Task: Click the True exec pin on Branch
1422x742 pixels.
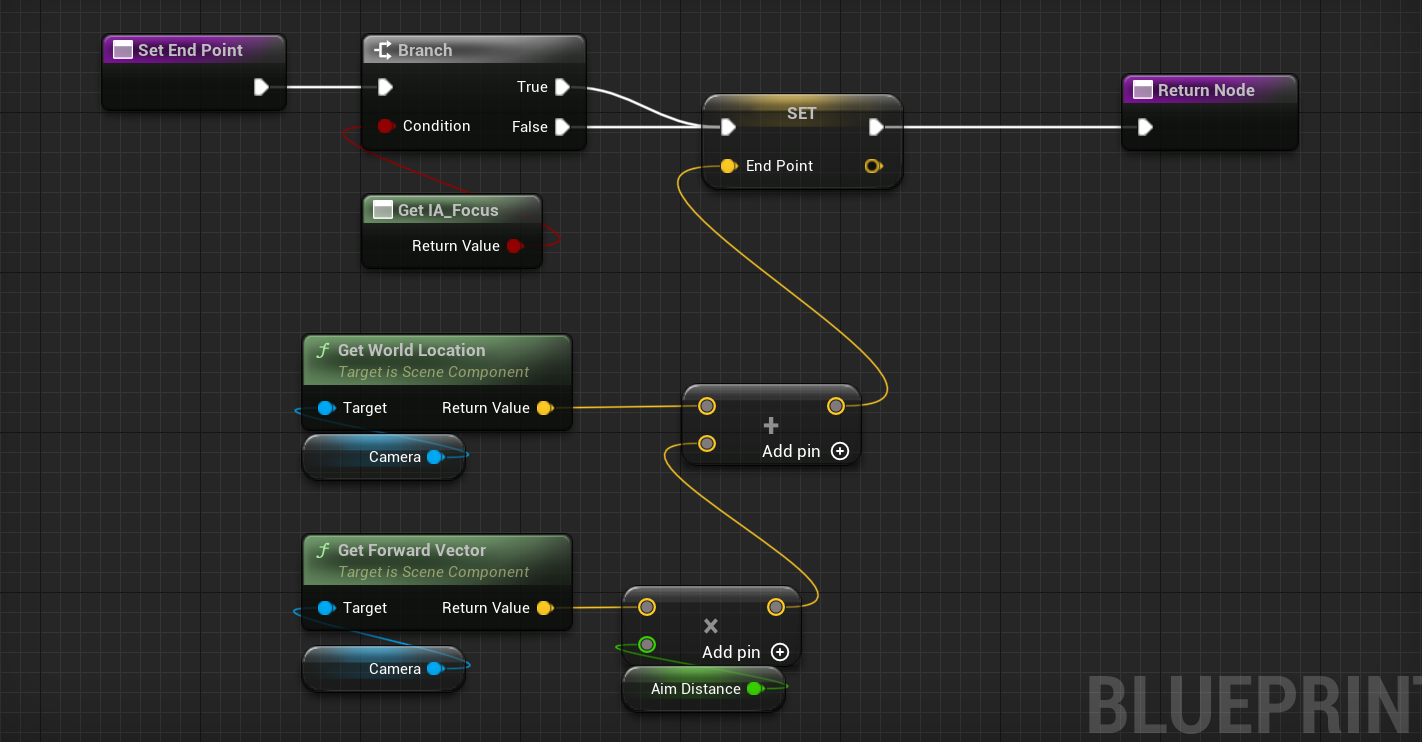Action: coord(562,87)
